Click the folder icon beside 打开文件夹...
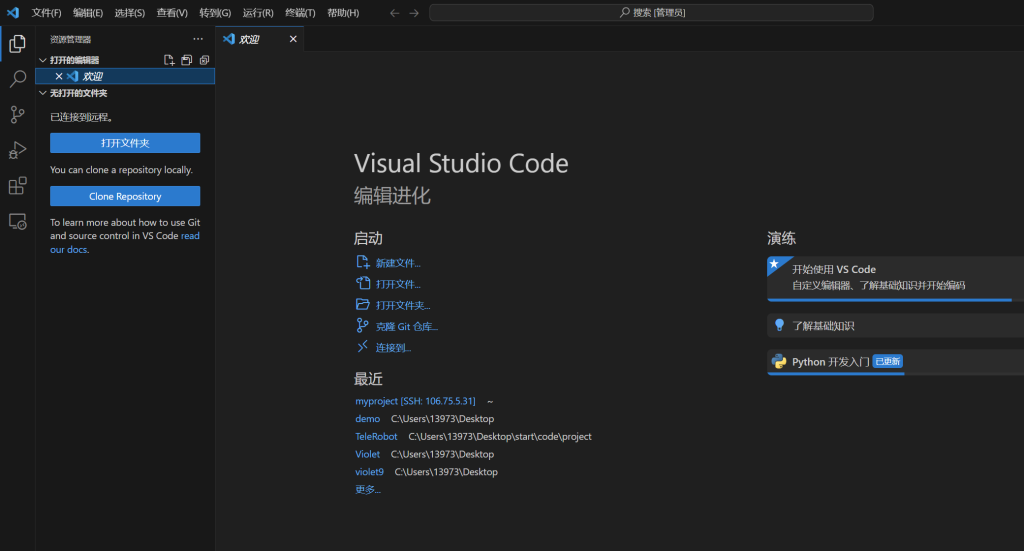Image resolution: width=1024 pixels, height=551 pixels. [x=362, y=304]
